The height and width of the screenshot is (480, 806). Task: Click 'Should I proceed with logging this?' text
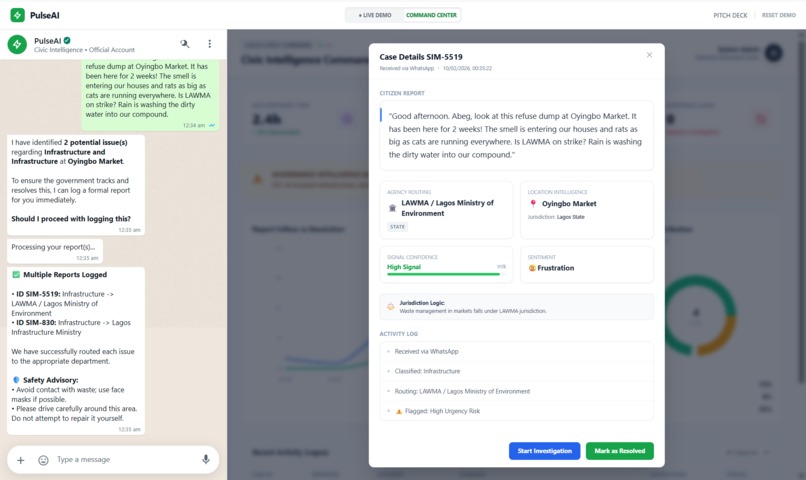click(71, 219)
